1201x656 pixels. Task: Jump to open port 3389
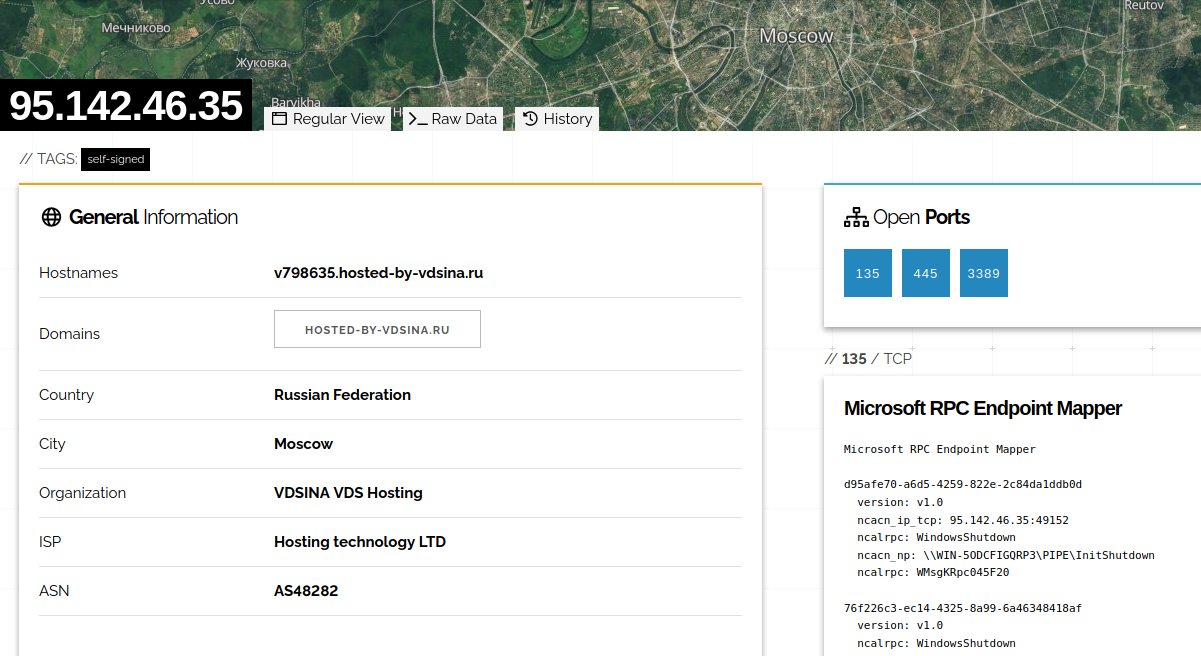tap(983, 273)
